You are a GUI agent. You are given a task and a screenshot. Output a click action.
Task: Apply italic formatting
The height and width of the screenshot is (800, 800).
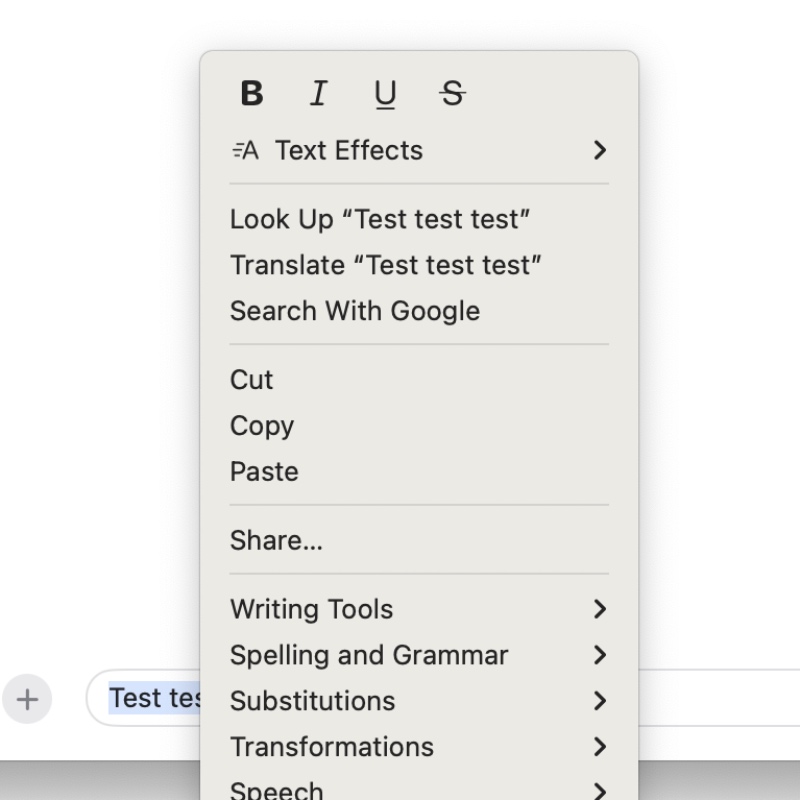tap(318, 94)
